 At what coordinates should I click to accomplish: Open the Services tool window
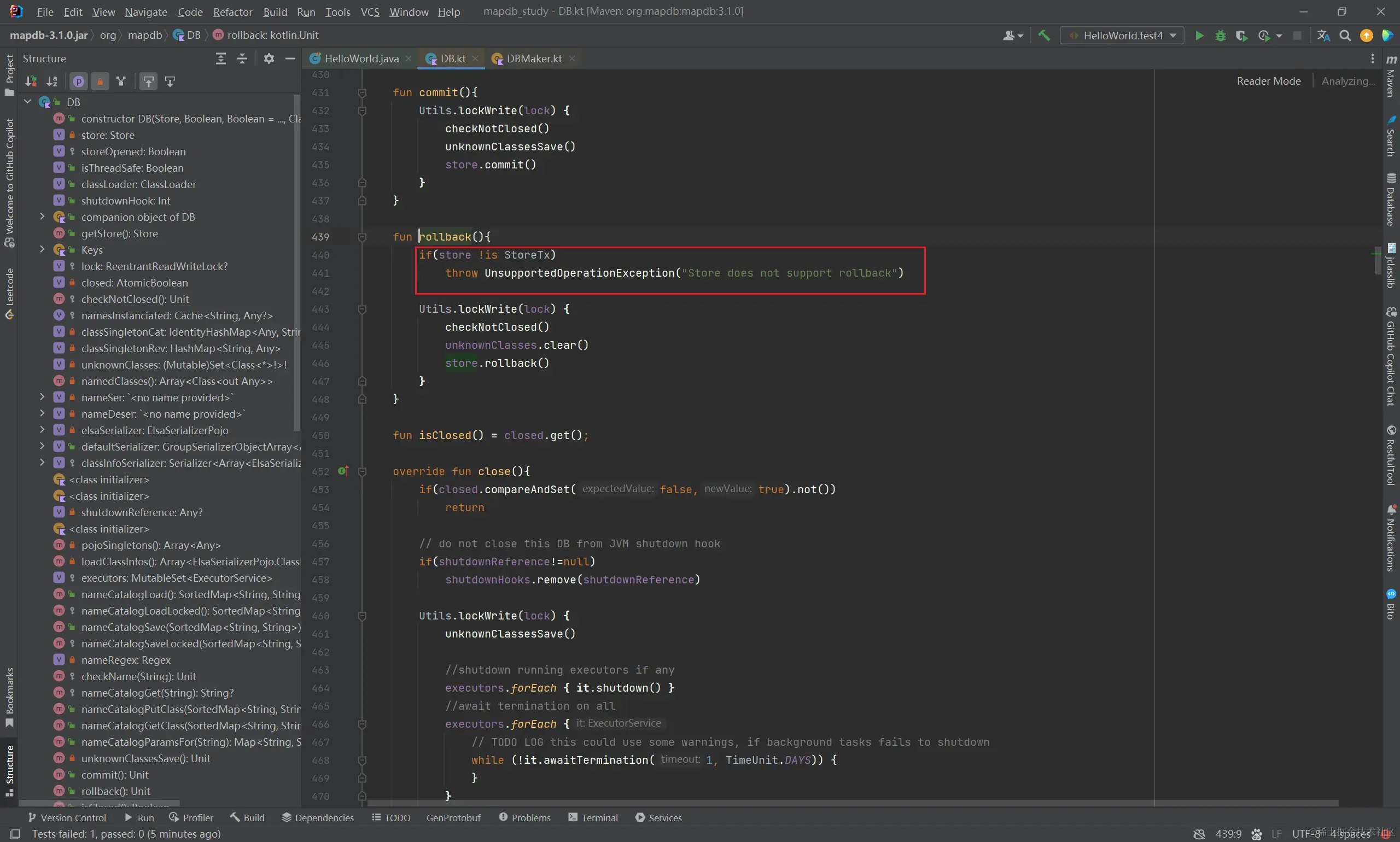pyautogui.click(x=659, y=817)
